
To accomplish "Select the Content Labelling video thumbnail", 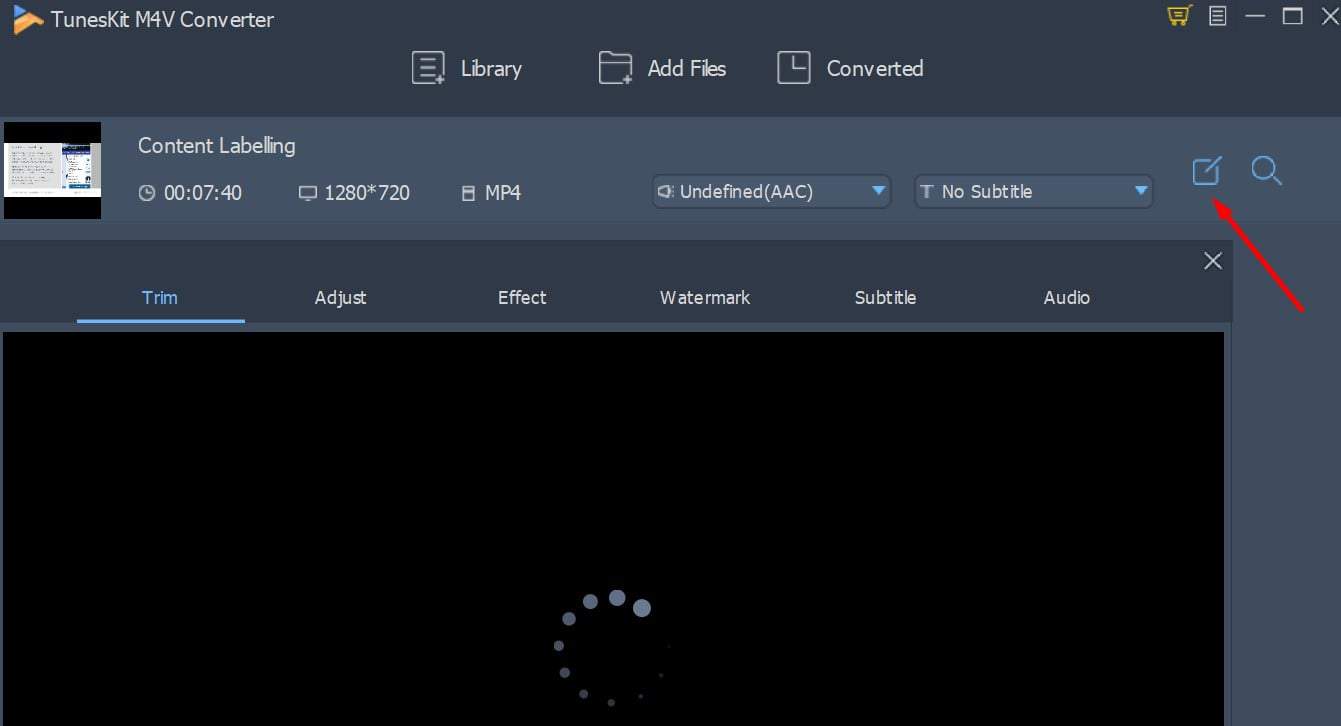I will 52,170.
